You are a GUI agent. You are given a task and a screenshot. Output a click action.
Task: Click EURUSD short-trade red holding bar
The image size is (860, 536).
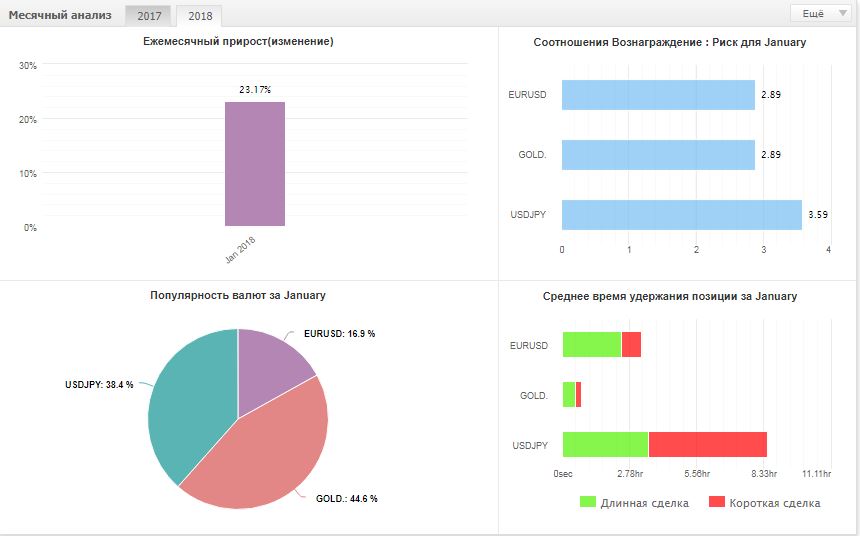(x=631, y=345)
